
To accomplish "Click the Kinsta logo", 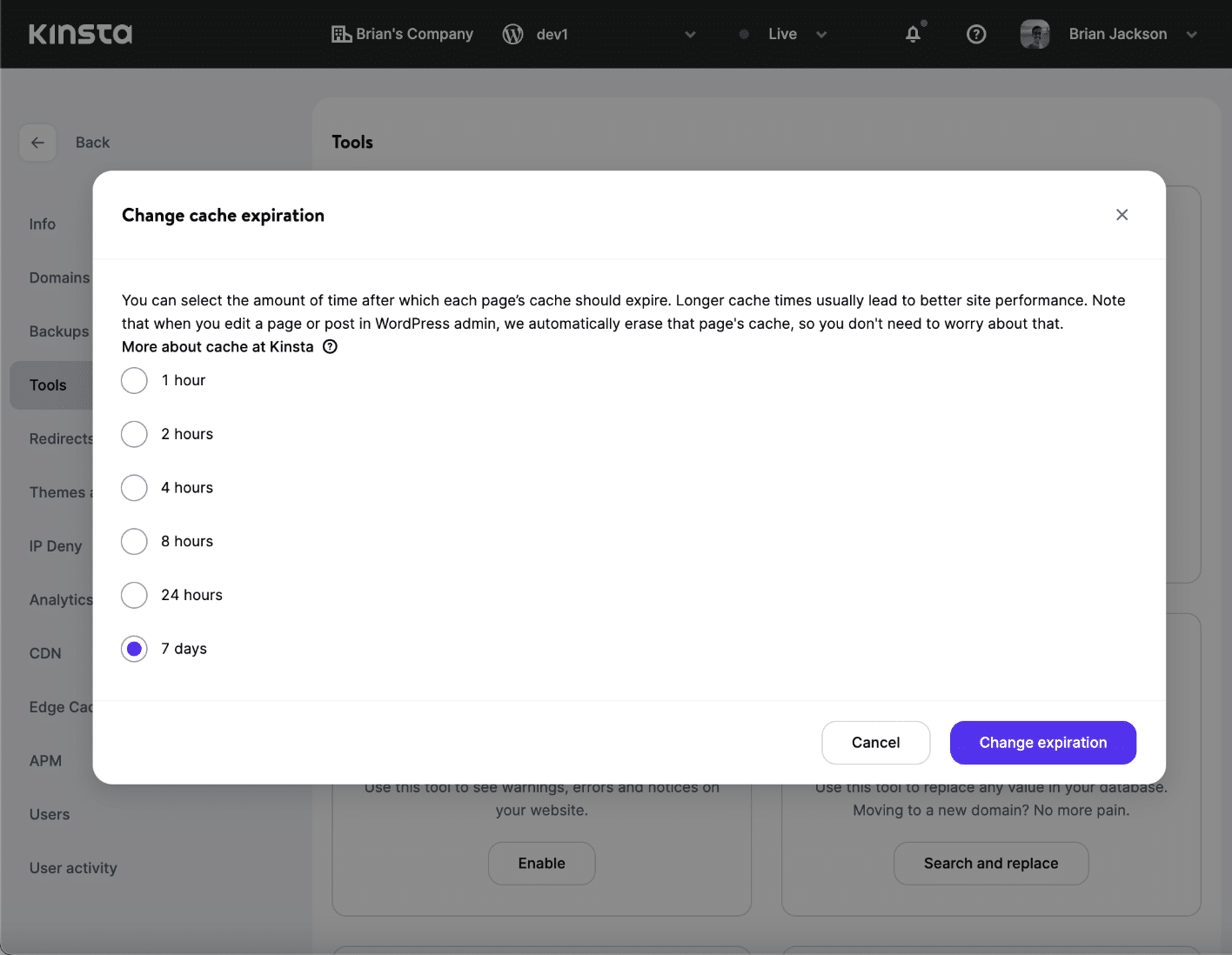I will coord(80,34).
